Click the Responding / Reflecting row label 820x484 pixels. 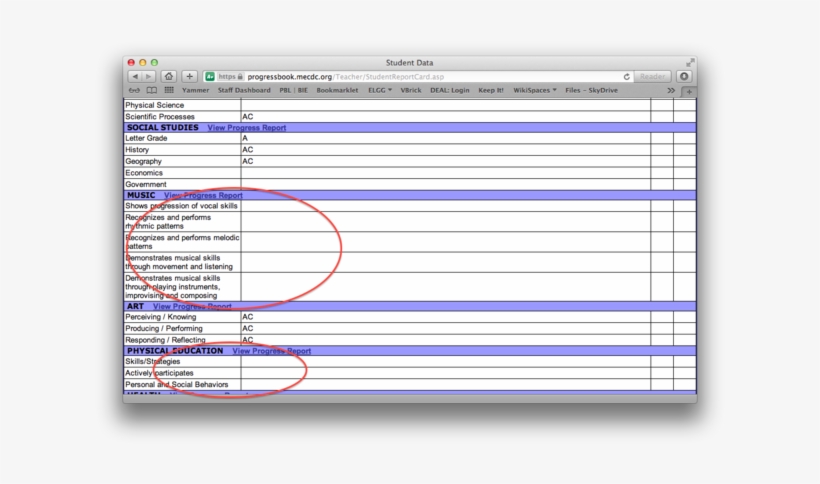coord(165,340)
